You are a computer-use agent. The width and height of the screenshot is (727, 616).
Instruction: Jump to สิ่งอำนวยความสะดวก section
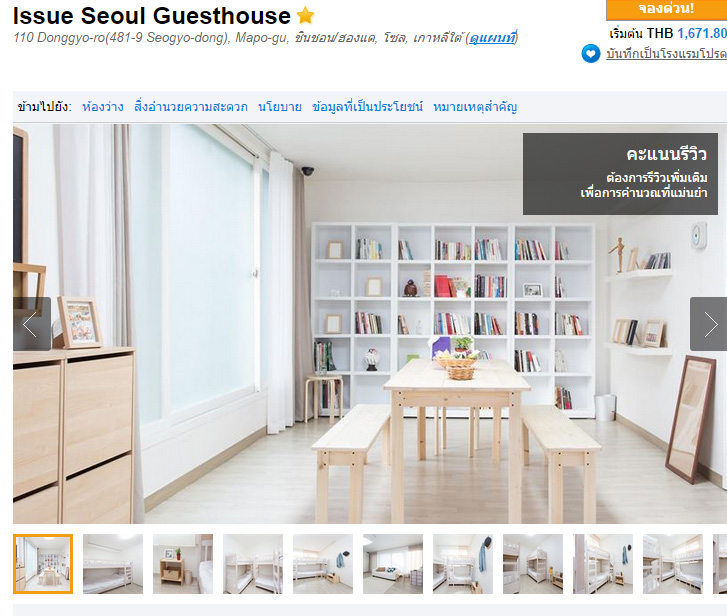click(x=191, y=107)
